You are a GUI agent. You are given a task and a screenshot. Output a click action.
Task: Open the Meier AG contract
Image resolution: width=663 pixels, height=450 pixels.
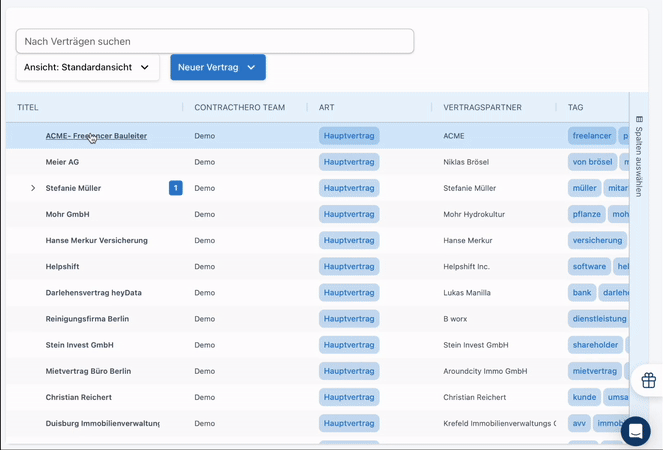pos(62,162)
